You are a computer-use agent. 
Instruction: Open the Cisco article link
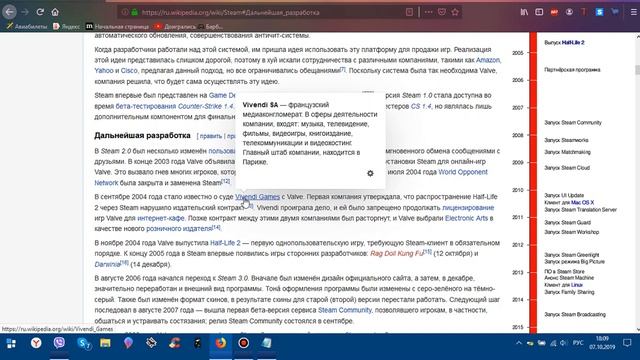[129, 71]
